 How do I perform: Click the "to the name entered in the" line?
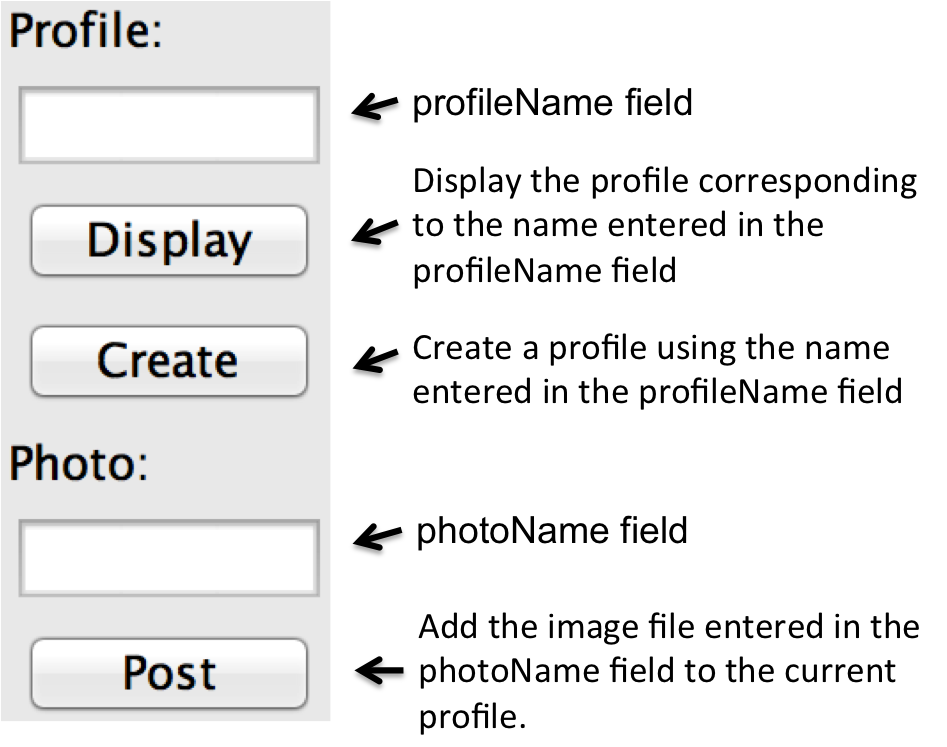(617, 226)
